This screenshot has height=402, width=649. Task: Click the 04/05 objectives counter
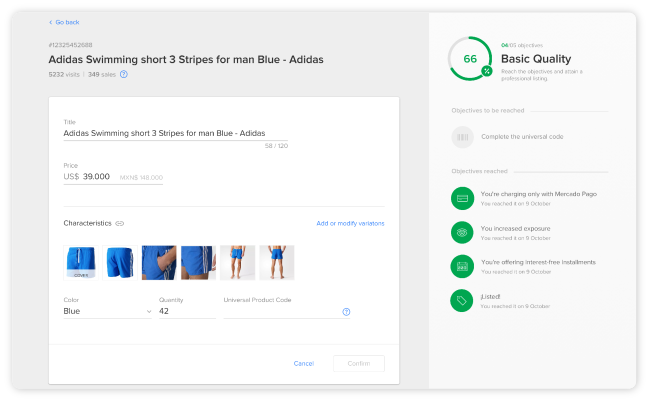click(522, 45)
